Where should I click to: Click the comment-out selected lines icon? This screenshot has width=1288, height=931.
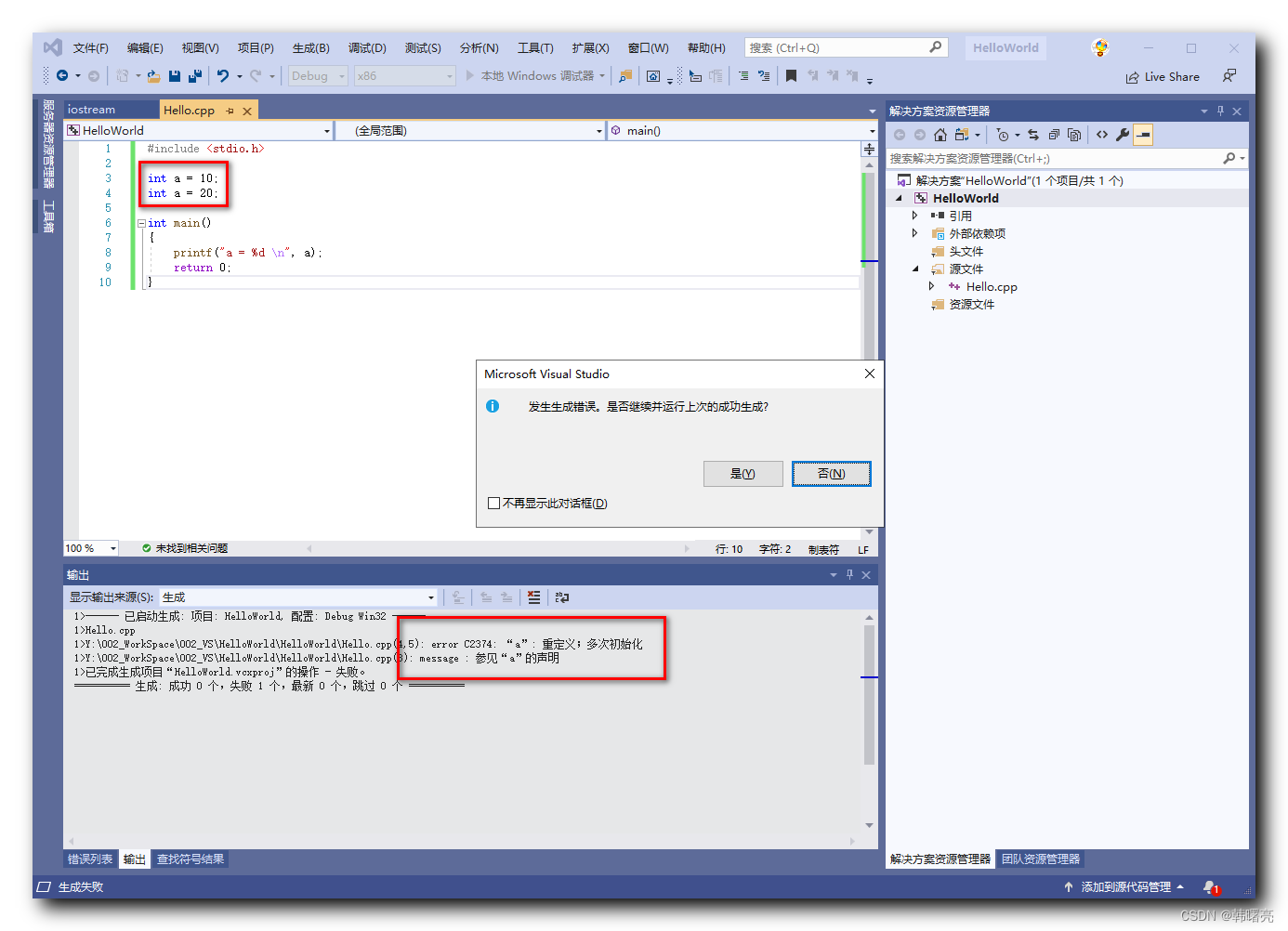743,76
